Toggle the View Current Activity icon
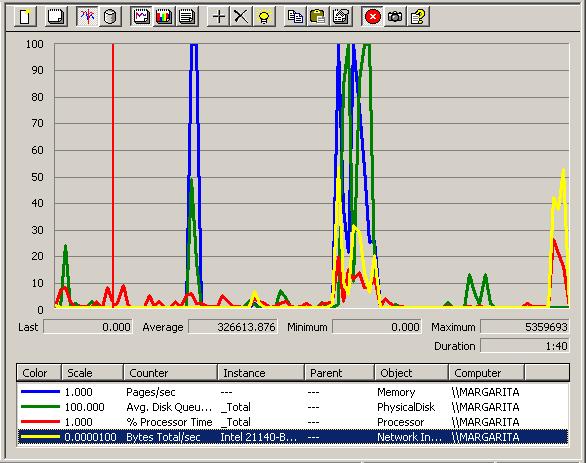This screenshot has height=463, width=586. pos(87,17)
